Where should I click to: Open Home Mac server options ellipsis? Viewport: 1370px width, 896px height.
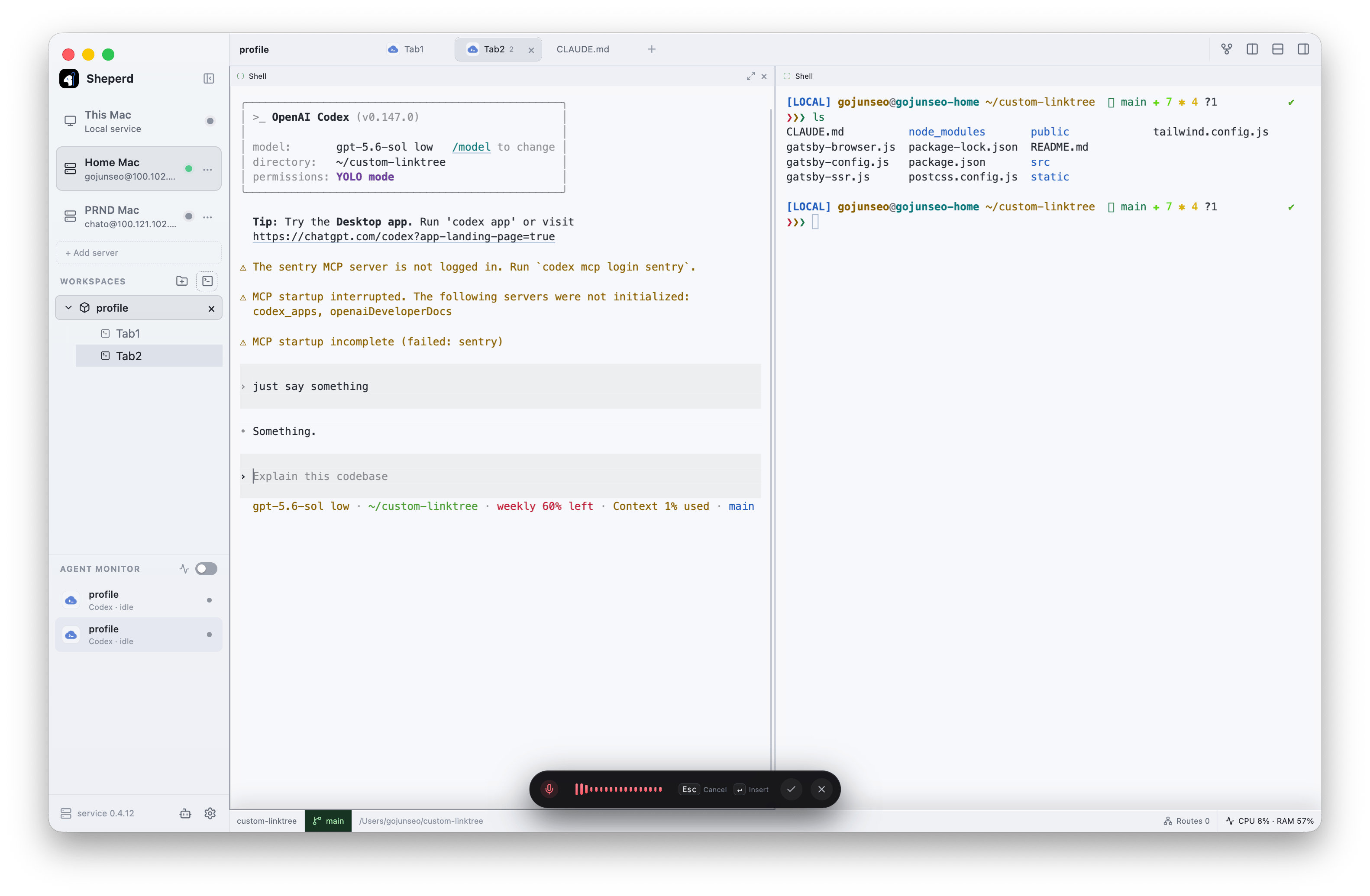tap(207, 169)
